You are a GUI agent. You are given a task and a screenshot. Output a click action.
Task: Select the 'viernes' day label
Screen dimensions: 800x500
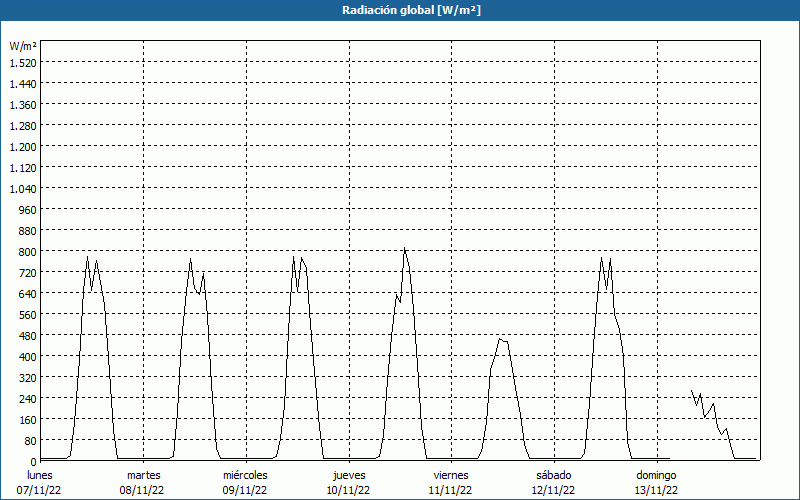(451, 475)
